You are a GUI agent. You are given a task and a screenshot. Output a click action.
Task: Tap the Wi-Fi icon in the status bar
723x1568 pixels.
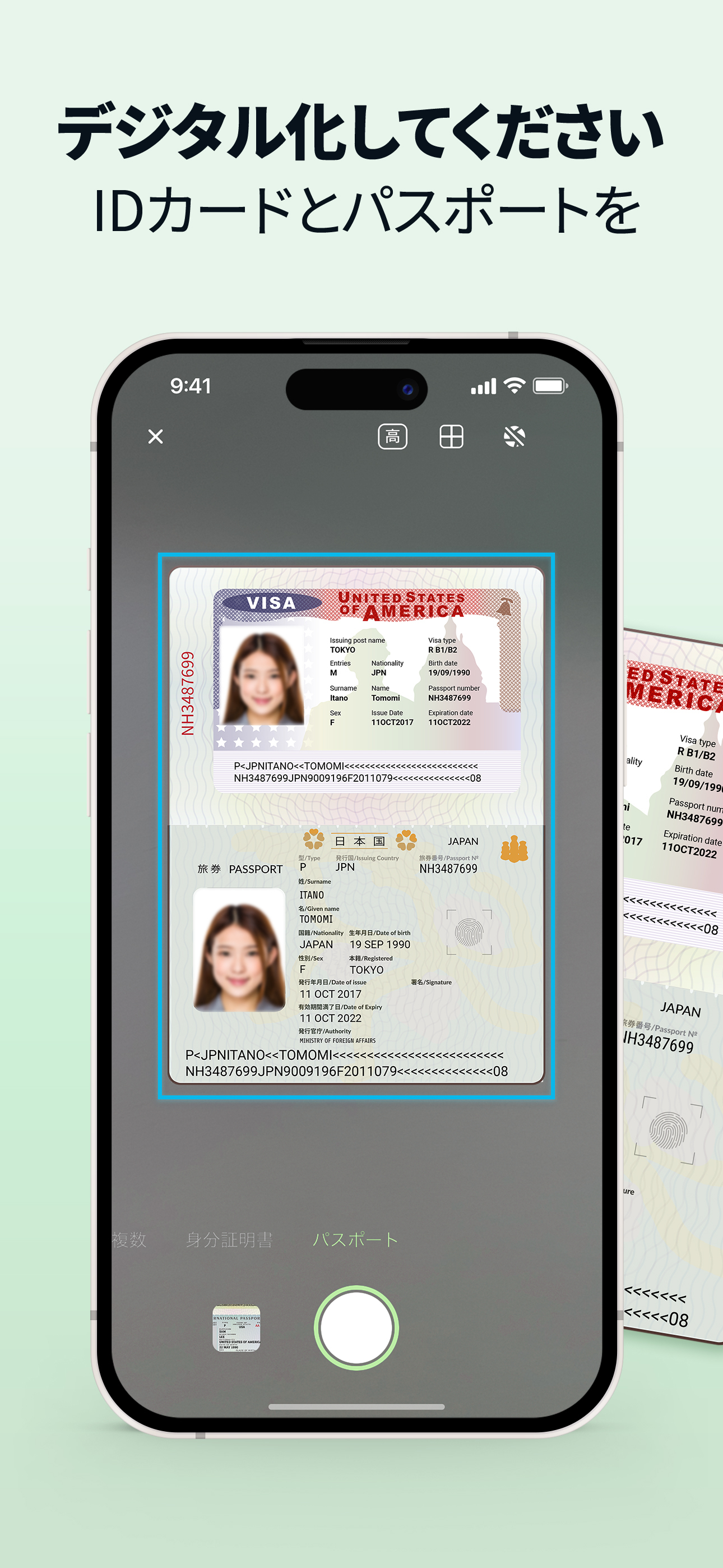[515, 386]
